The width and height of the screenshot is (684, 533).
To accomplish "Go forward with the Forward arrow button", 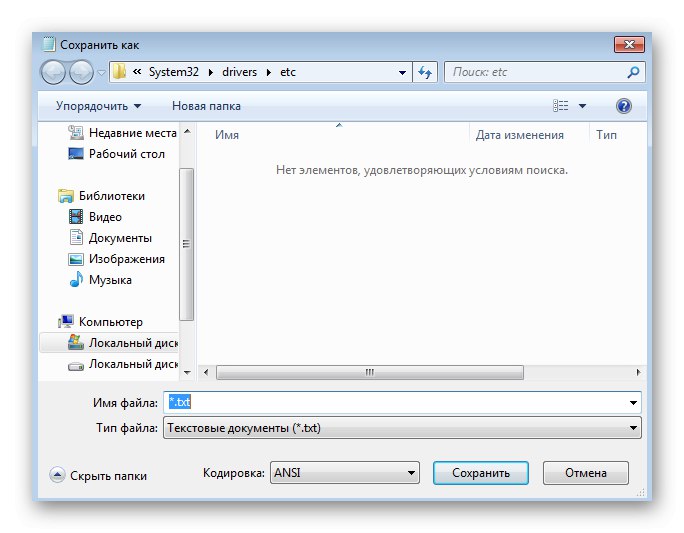I will 82,72.
